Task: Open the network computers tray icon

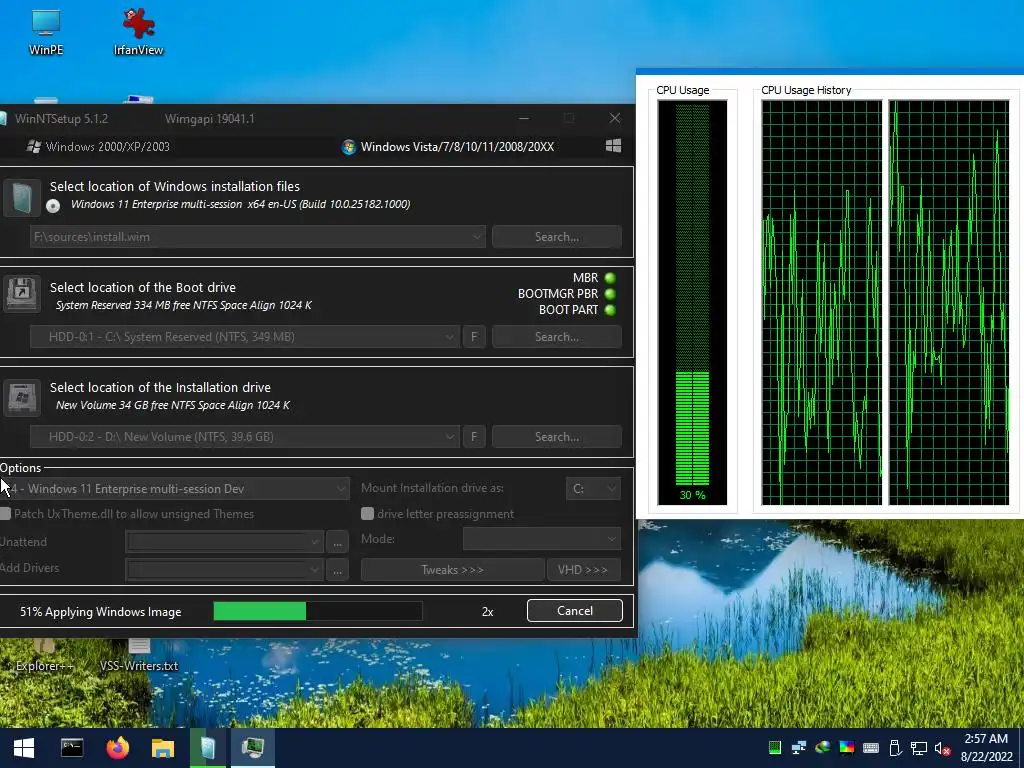Action: coord(798,748)
